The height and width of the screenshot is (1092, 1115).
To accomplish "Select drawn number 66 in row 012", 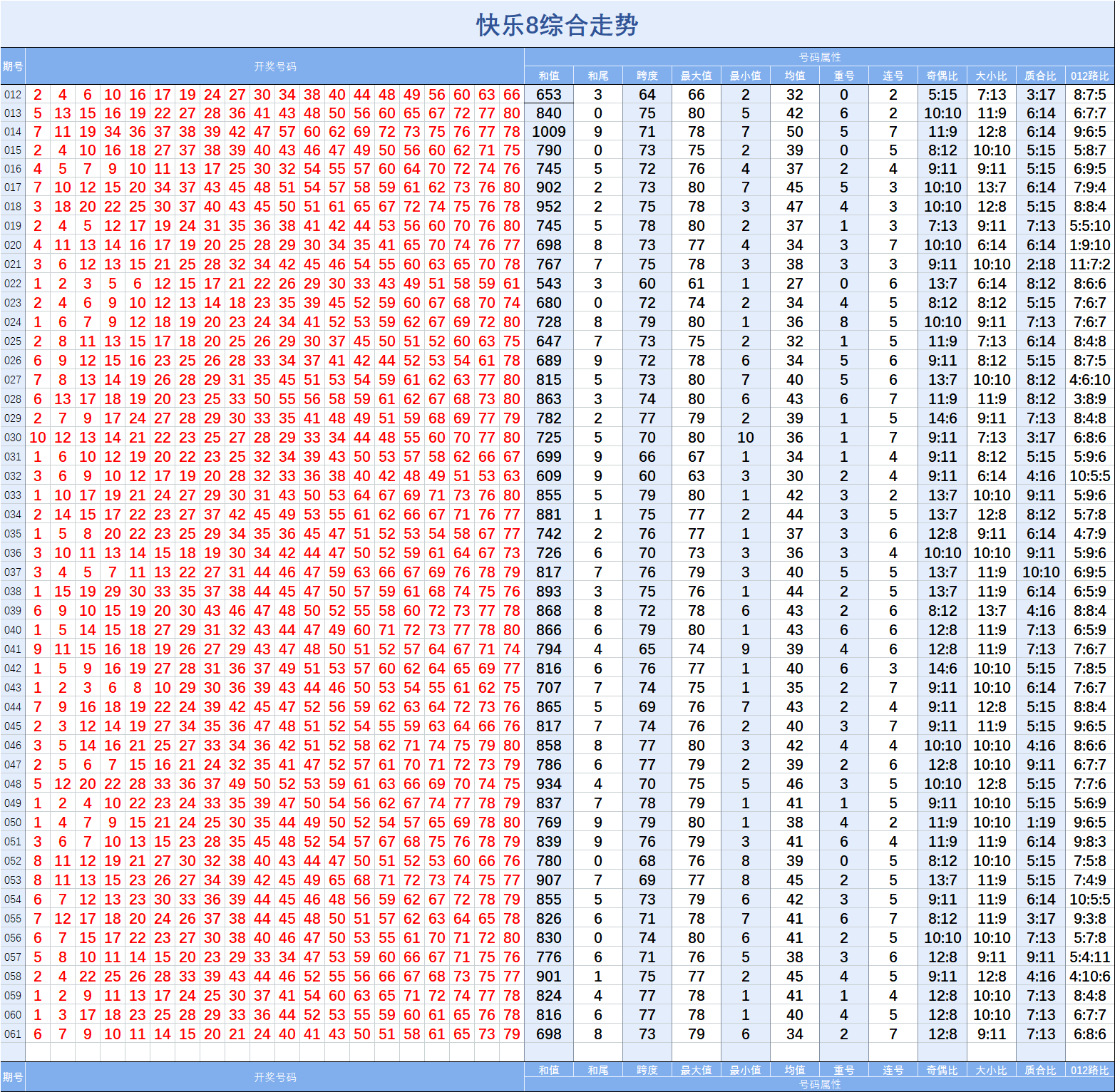I will (512, 95).
